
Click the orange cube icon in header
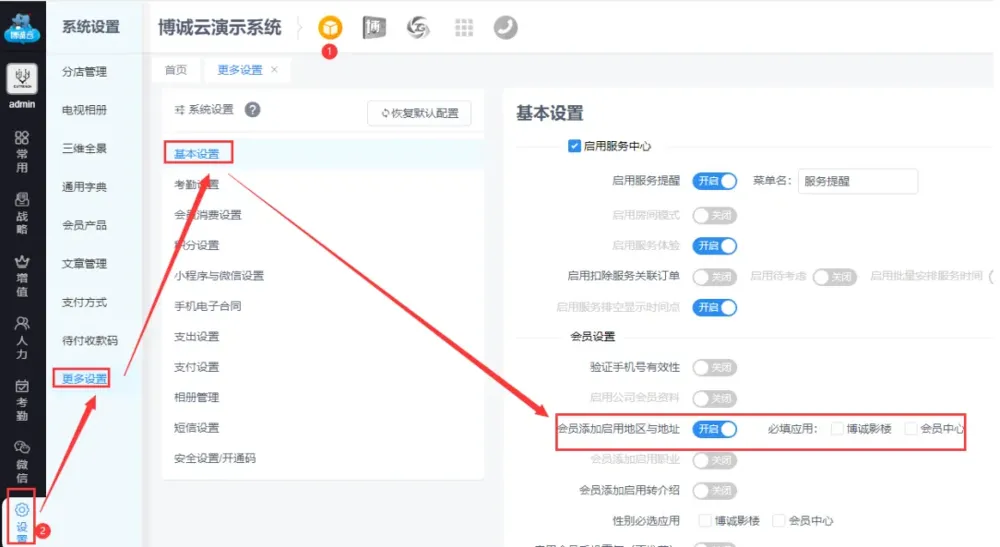tap(329, 28)
